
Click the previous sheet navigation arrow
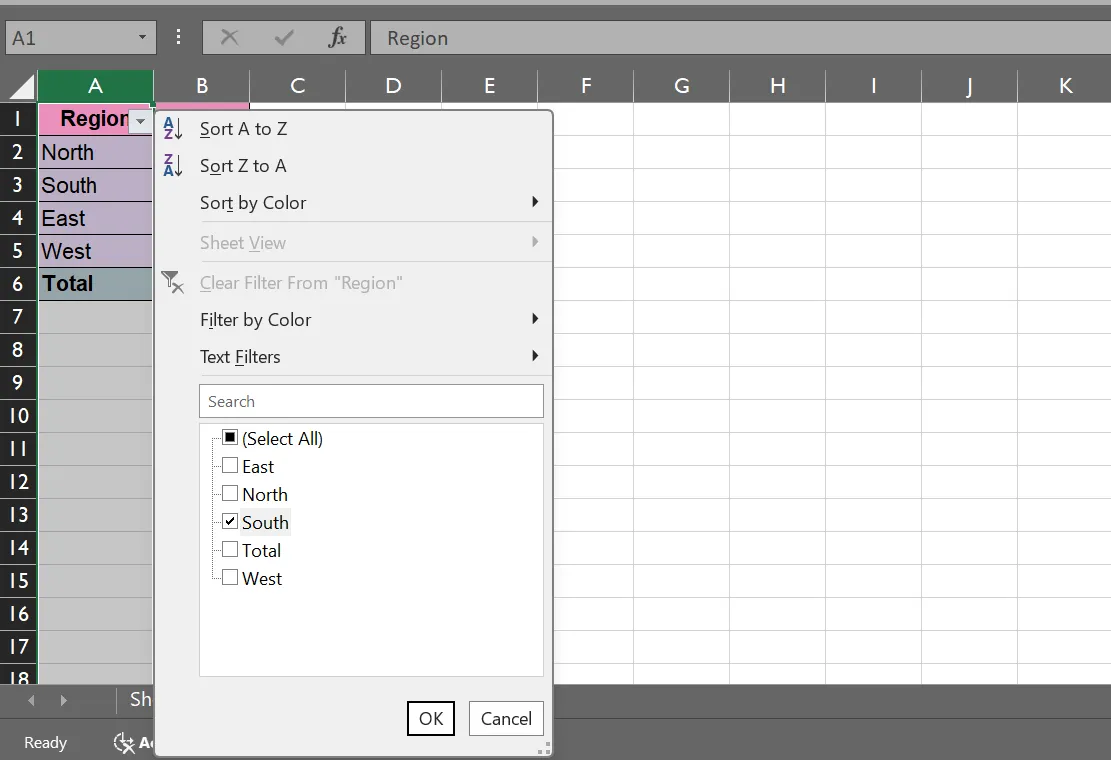(31, 701)
